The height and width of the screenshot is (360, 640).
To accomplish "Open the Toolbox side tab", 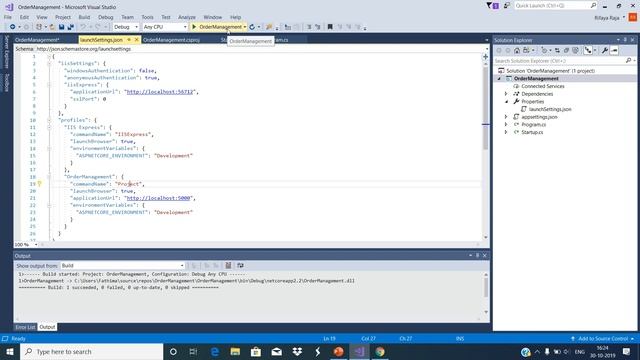I will click(7, 82).
